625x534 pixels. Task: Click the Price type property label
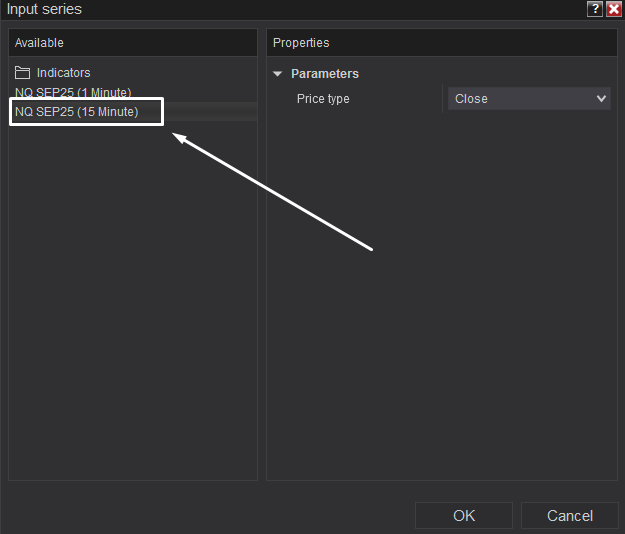pyautogui.click(x=323, y=98)
